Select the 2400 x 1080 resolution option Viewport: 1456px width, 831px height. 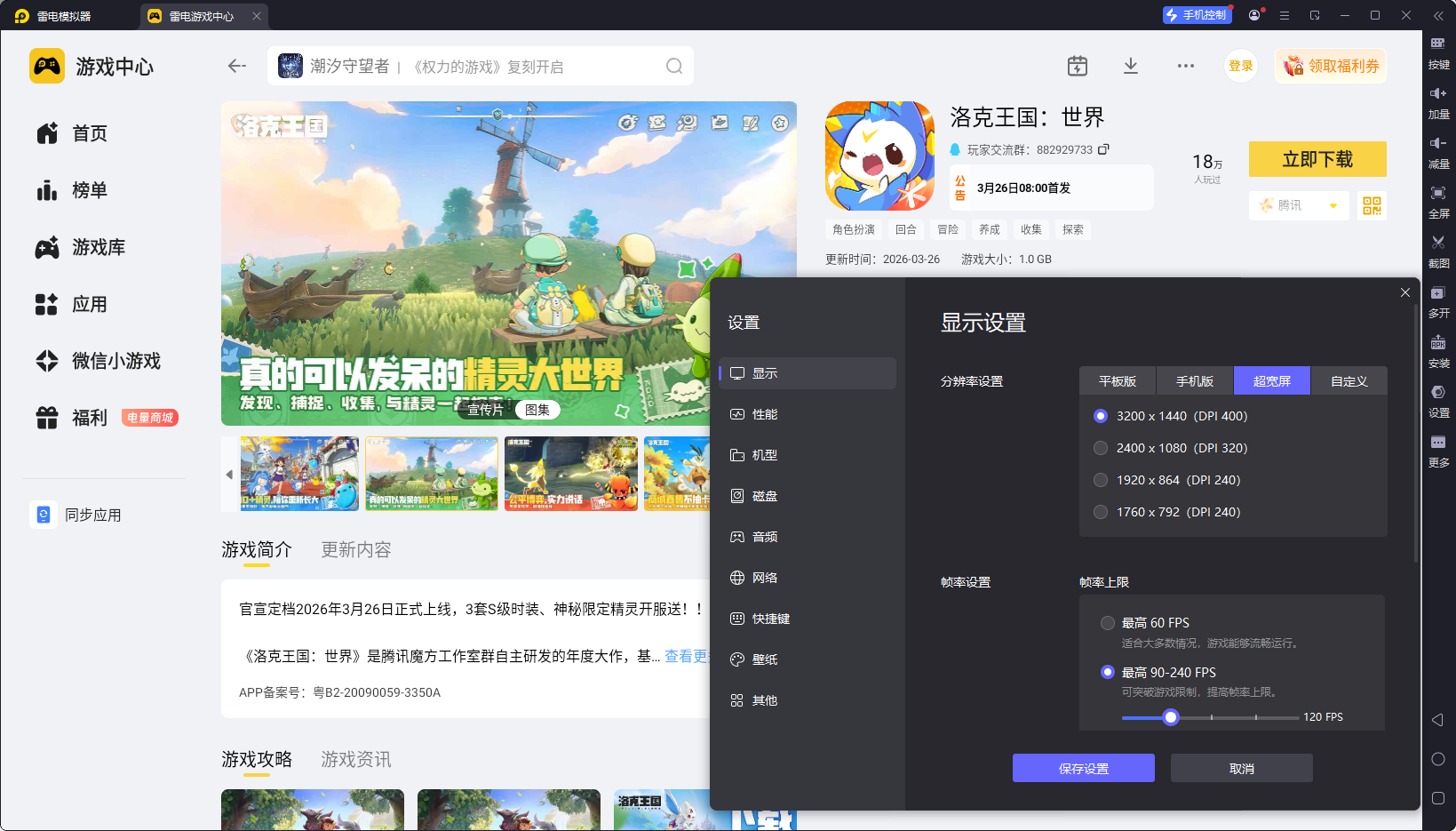[x=1101, y=448]
